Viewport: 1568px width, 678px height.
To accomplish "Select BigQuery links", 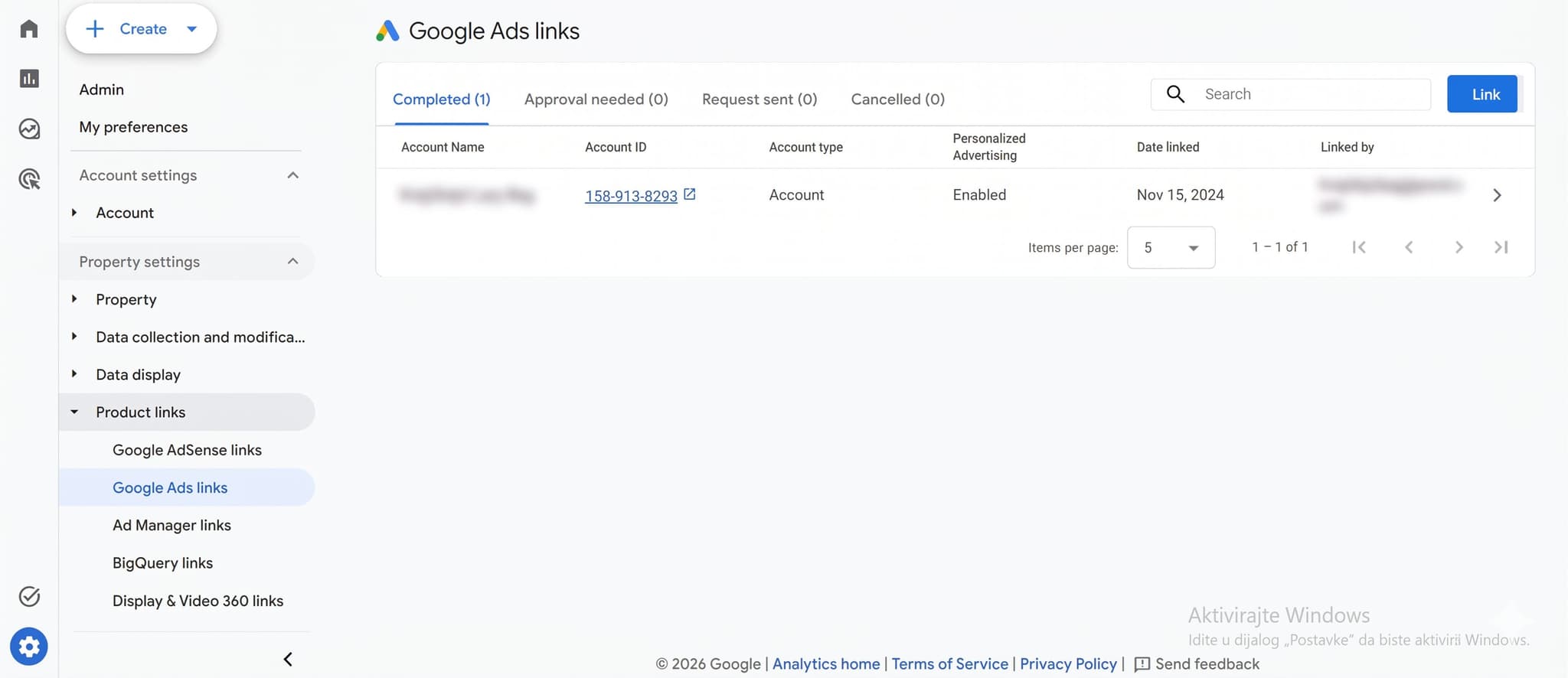I will [x=162, y=562].
